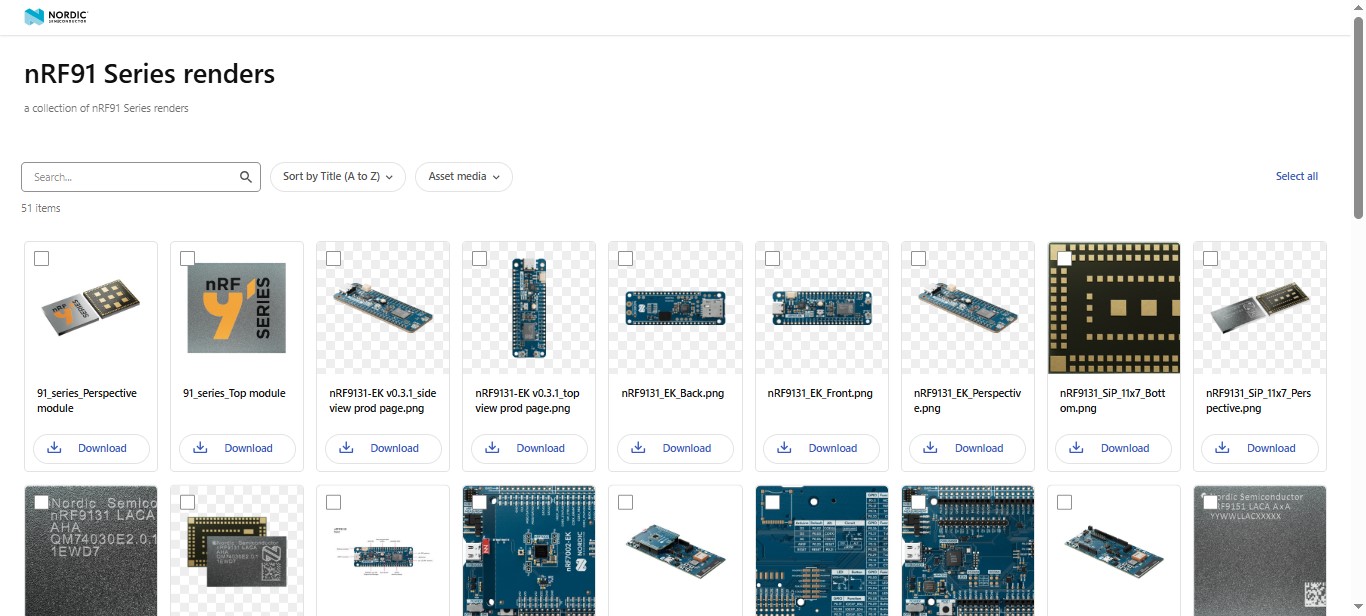This screenshot has height=616, width=1366.
Task: Download nRF9131-EK v0.3.1_side view prod page.png
Action: (383, 448)
